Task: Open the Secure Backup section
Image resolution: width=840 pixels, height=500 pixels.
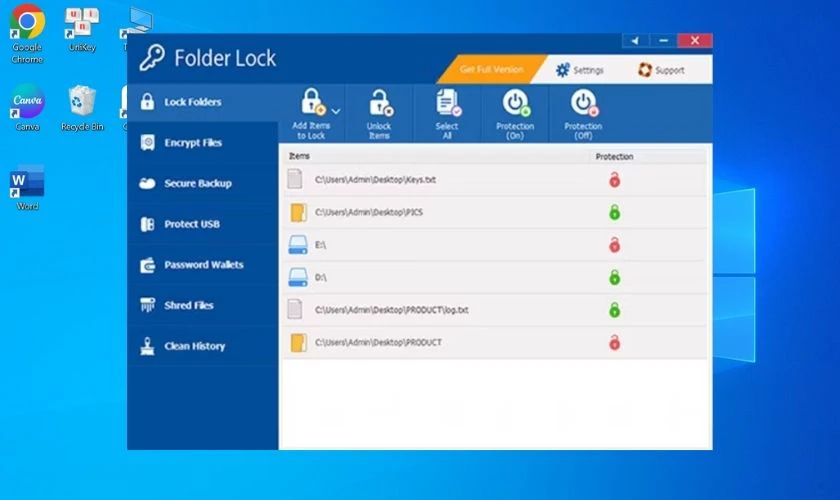Action: pyautogui.click(x=202, y=183)
